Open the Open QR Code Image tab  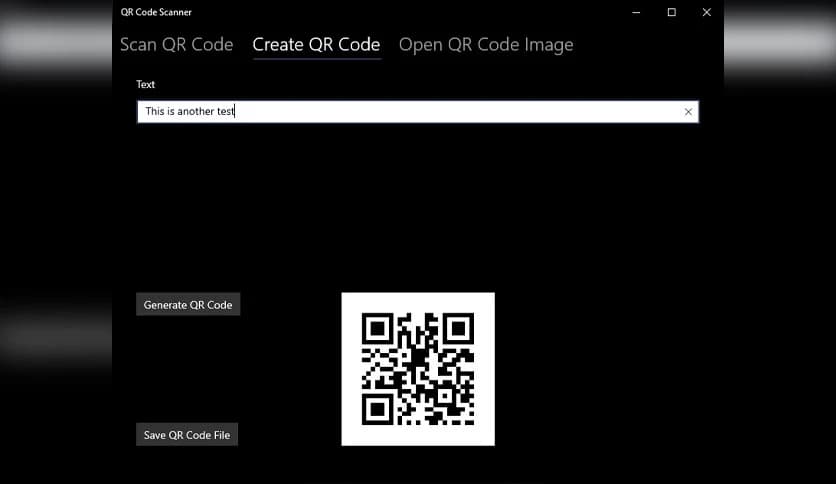(x=486, y=45)
